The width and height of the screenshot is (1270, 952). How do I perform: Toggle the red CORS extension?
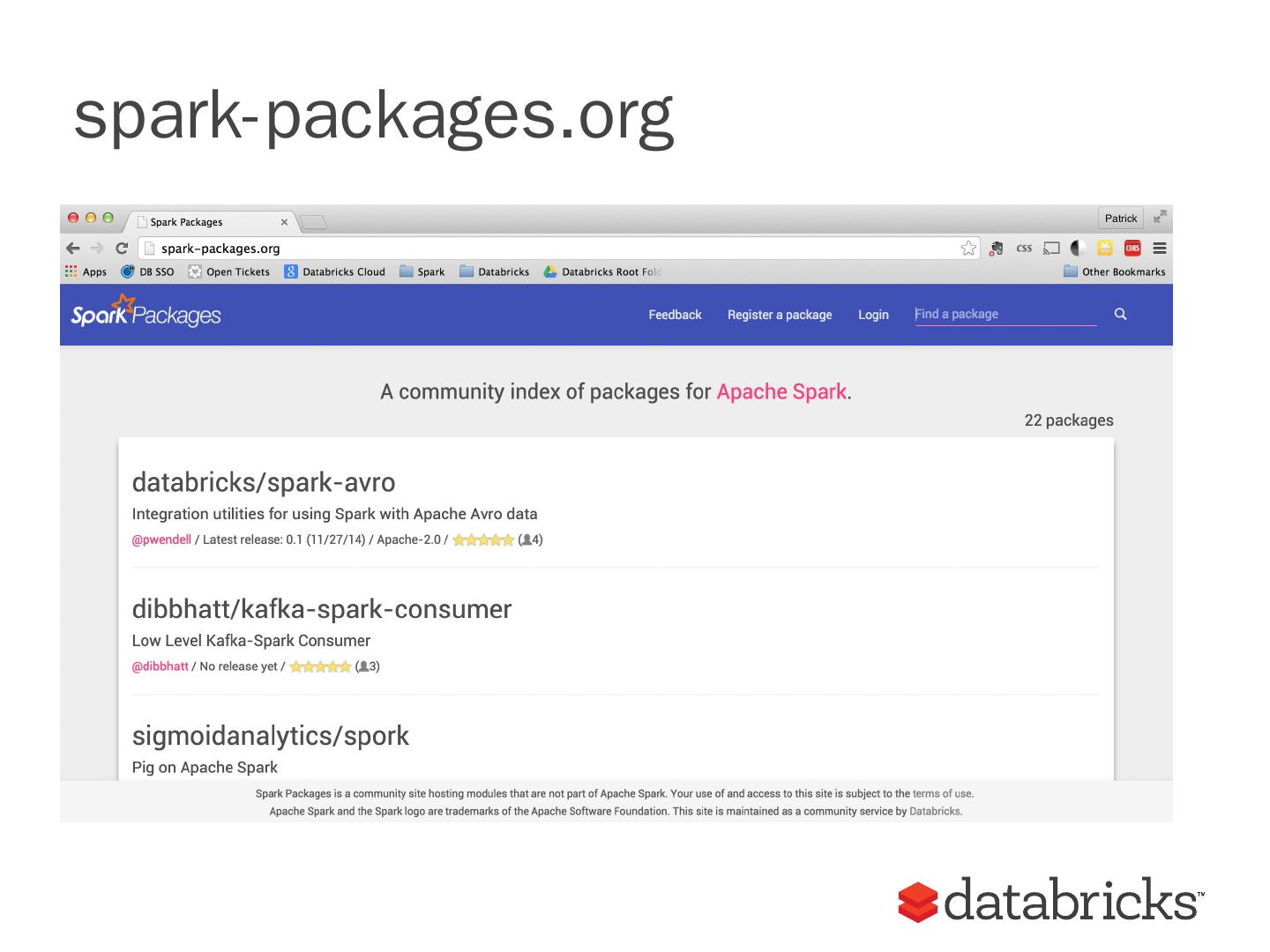(x=1132, y=249)
